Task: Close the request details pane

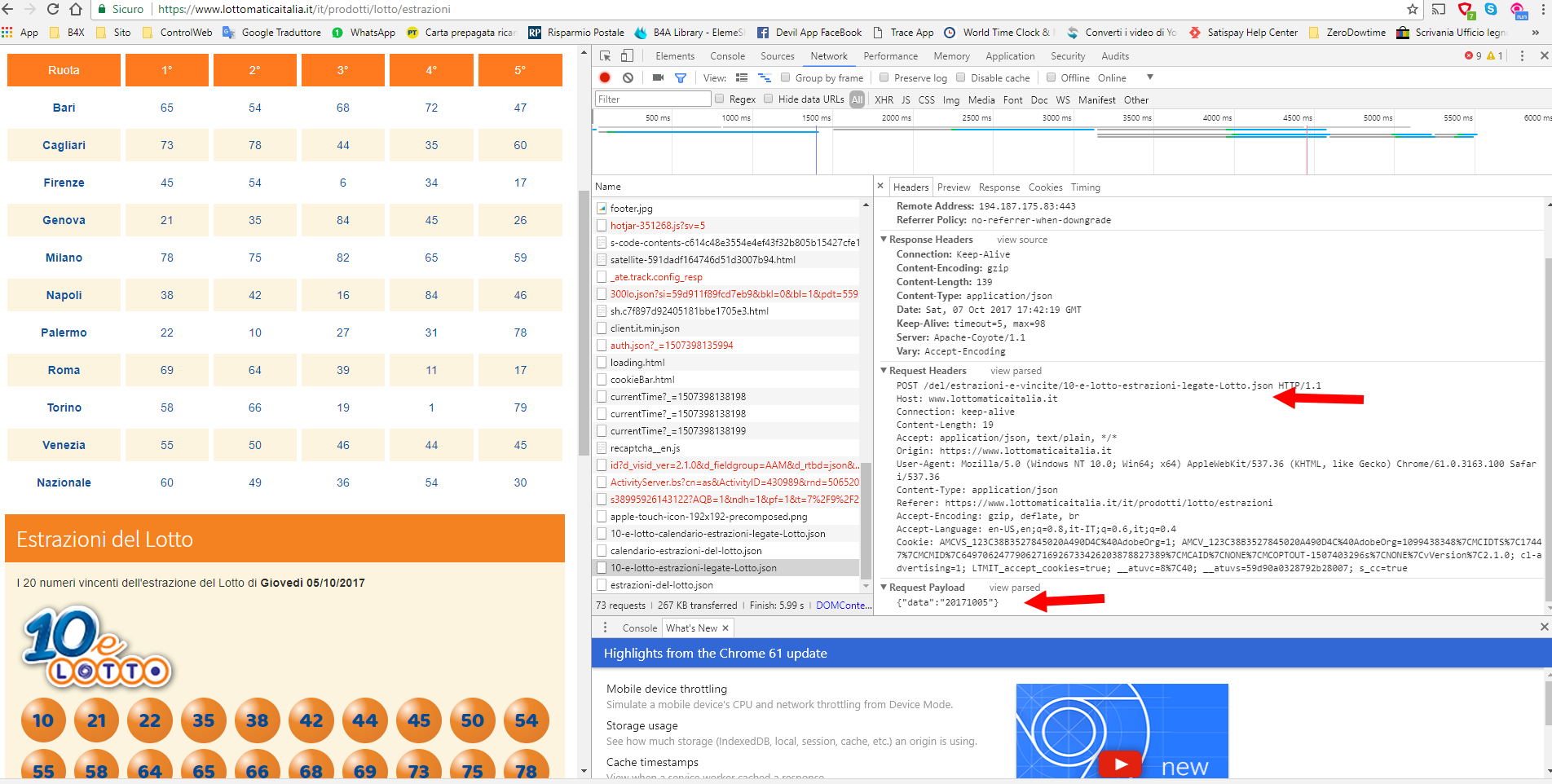Action: click(x=880, y=187)
